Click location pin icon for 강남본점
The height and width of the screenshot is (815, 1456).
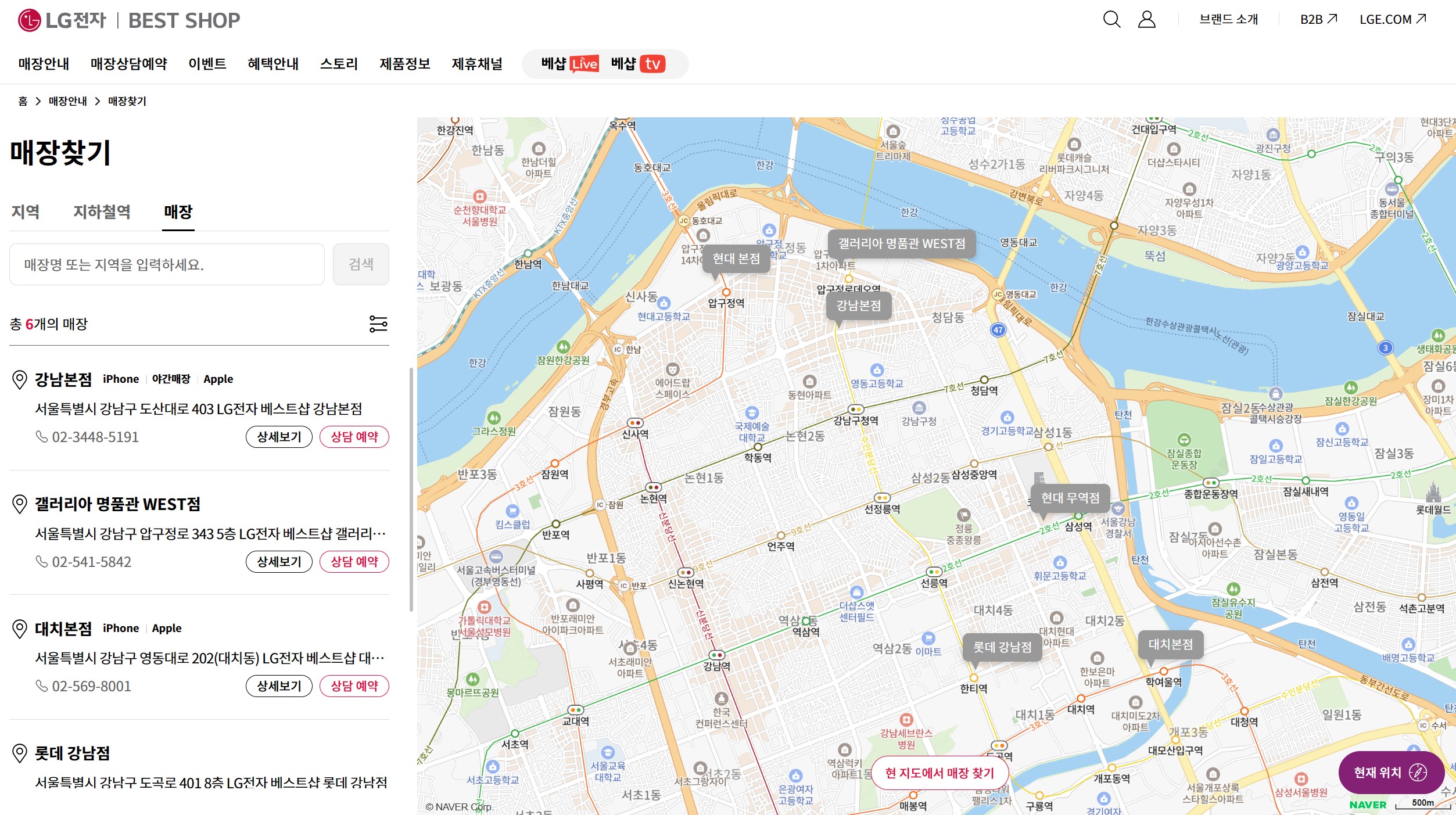click(x=20, y=379)
